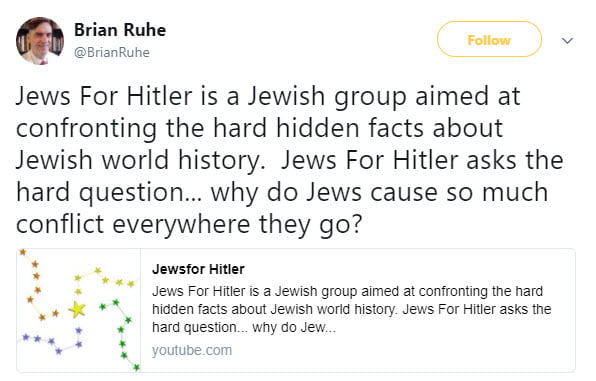Click the purple star chain in thumbnail

pos(53,341)
